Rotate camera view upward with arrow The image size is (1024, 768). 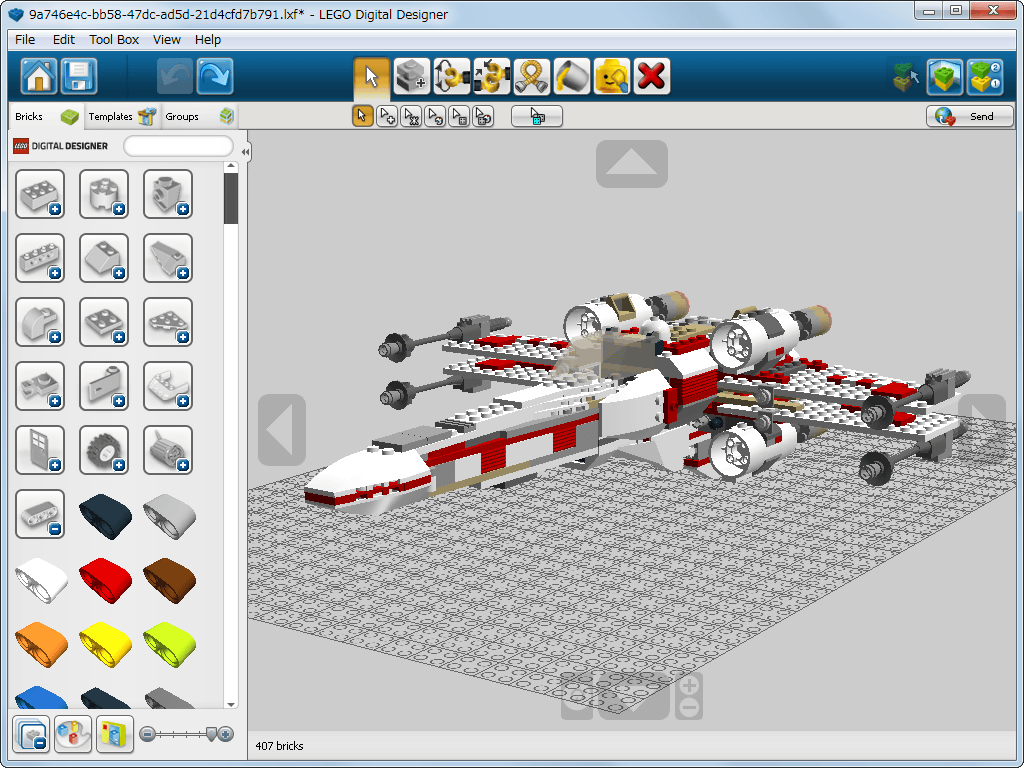click(x=632, y=164)
